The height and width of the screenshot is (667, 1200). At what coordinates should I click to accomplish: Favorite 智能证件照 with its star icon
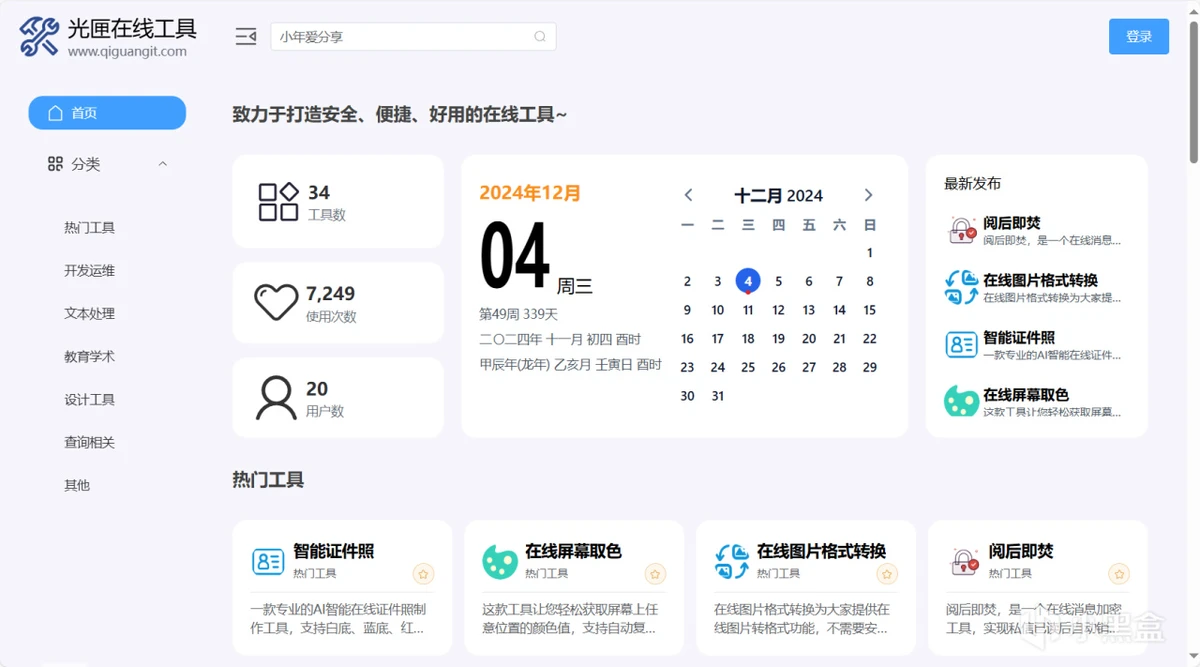coord(423,574)
